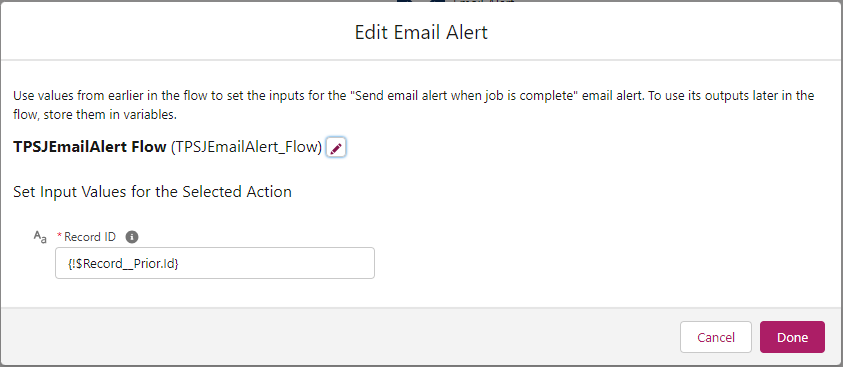Click inside the Record ID input field

[x=215, y=263]
